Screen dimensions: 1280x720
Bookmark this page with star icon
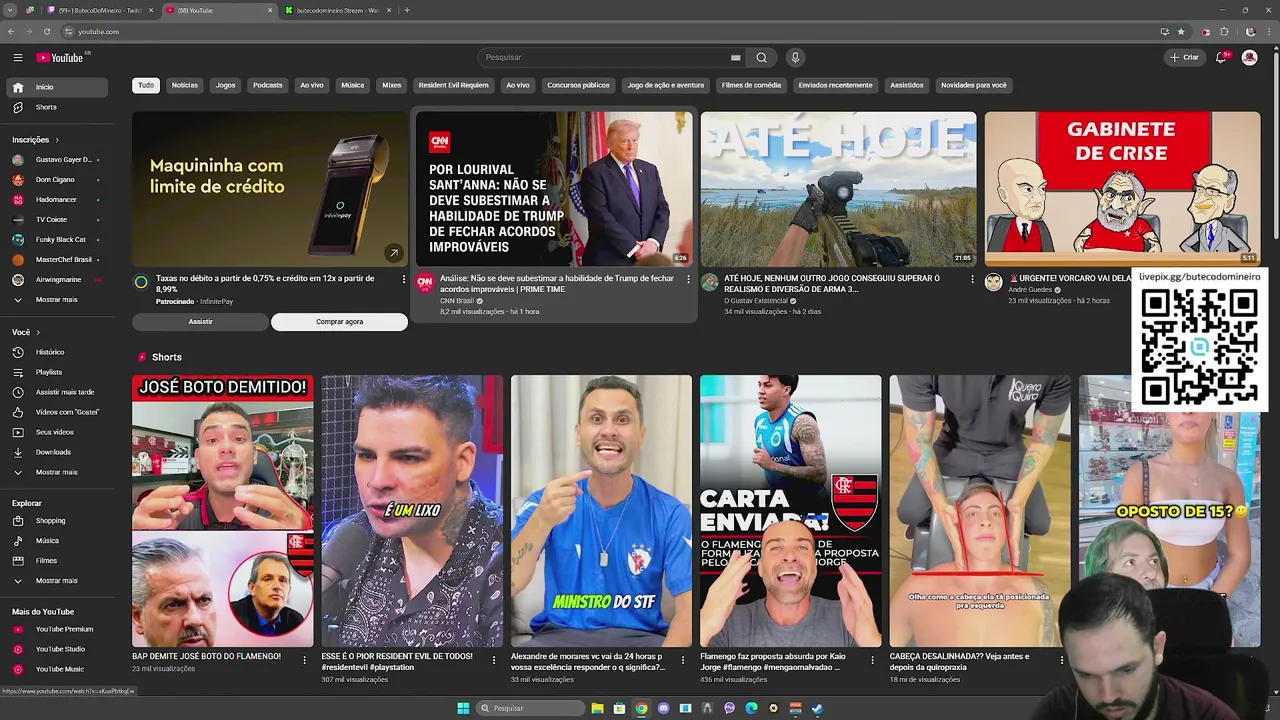1181,32
